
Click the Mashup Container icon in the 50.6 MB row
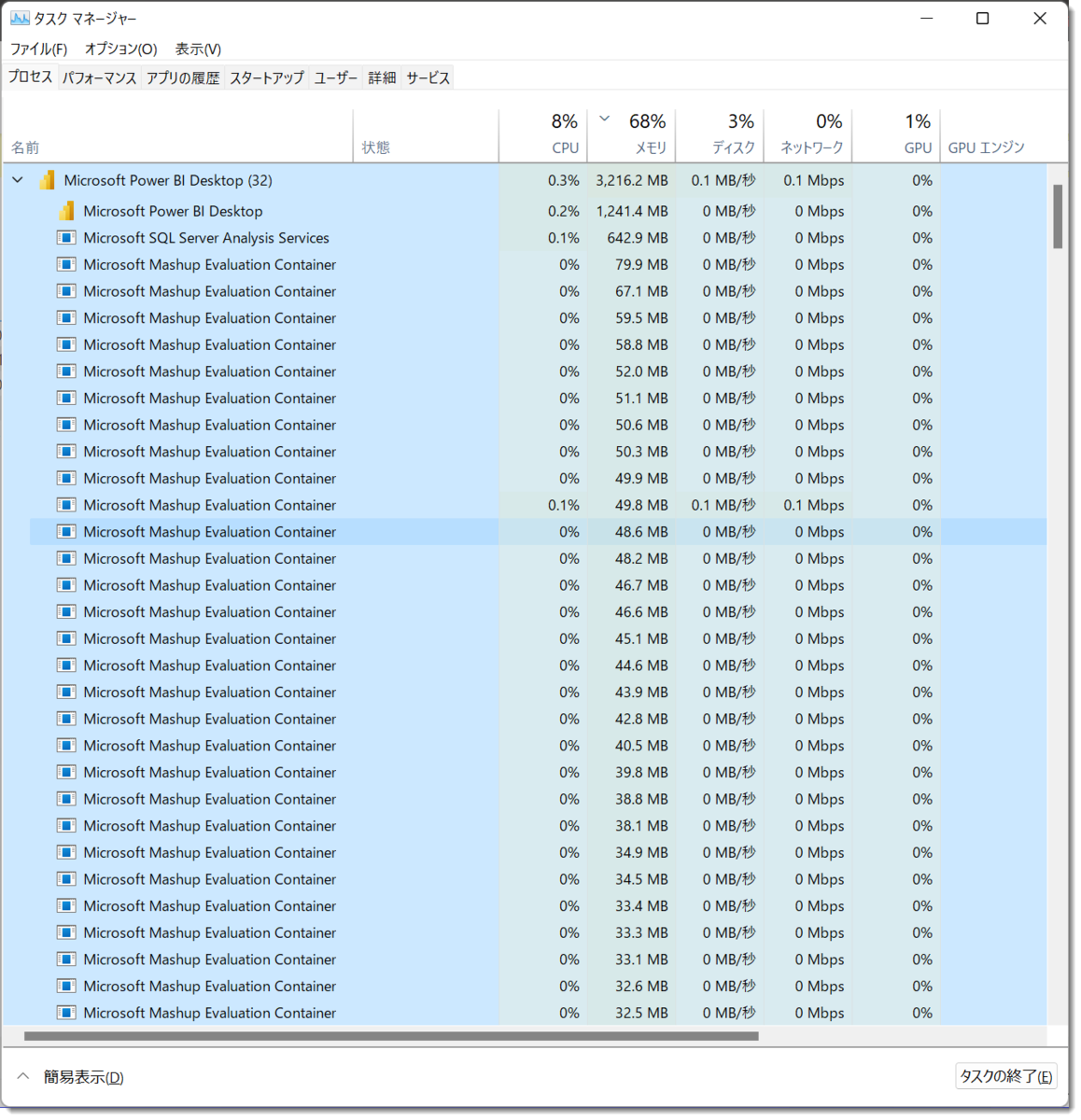[66, 426]
